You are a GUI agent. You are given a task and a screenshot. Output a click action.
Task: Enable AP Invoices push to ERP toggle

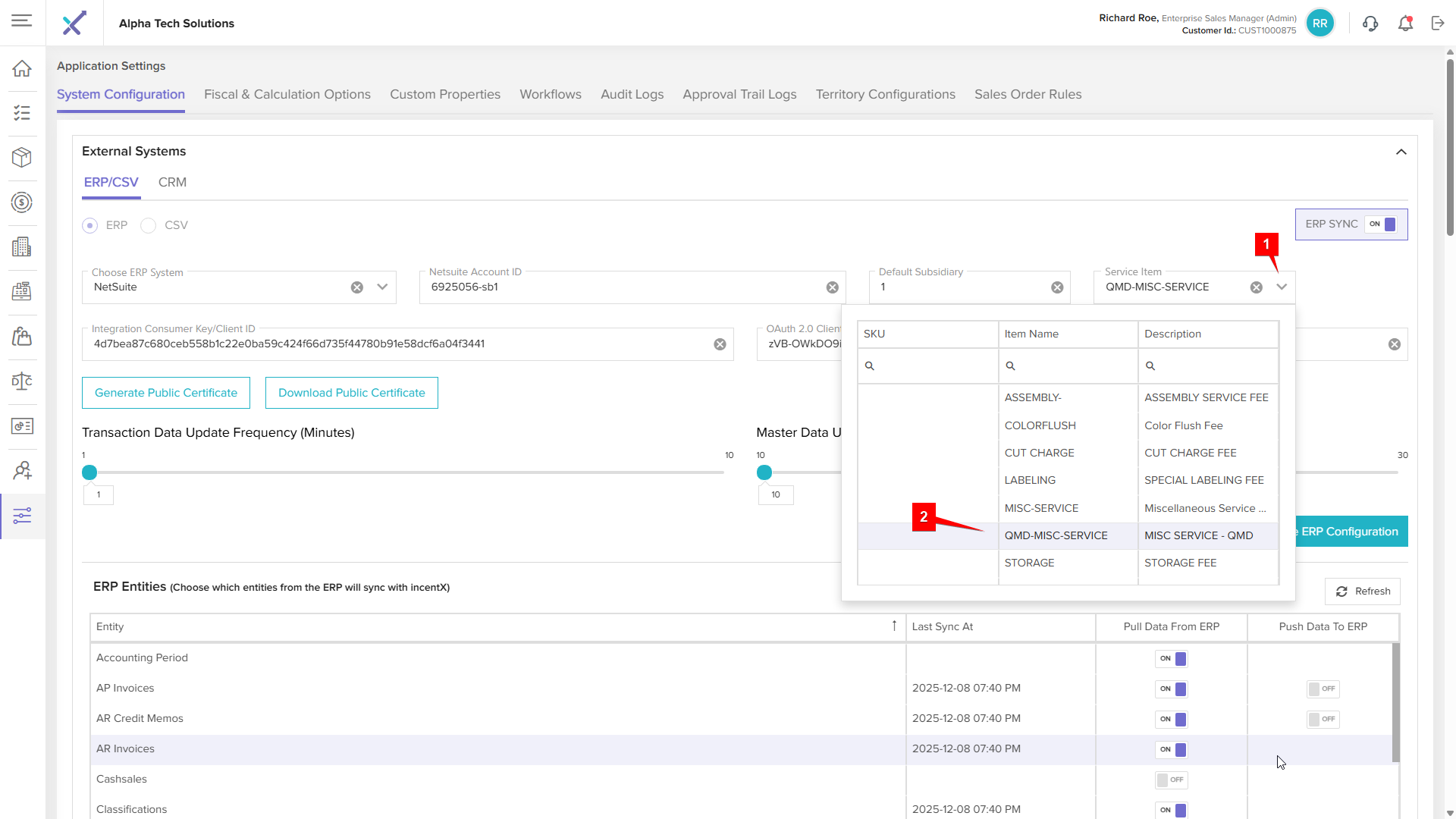click(1323, 689)
